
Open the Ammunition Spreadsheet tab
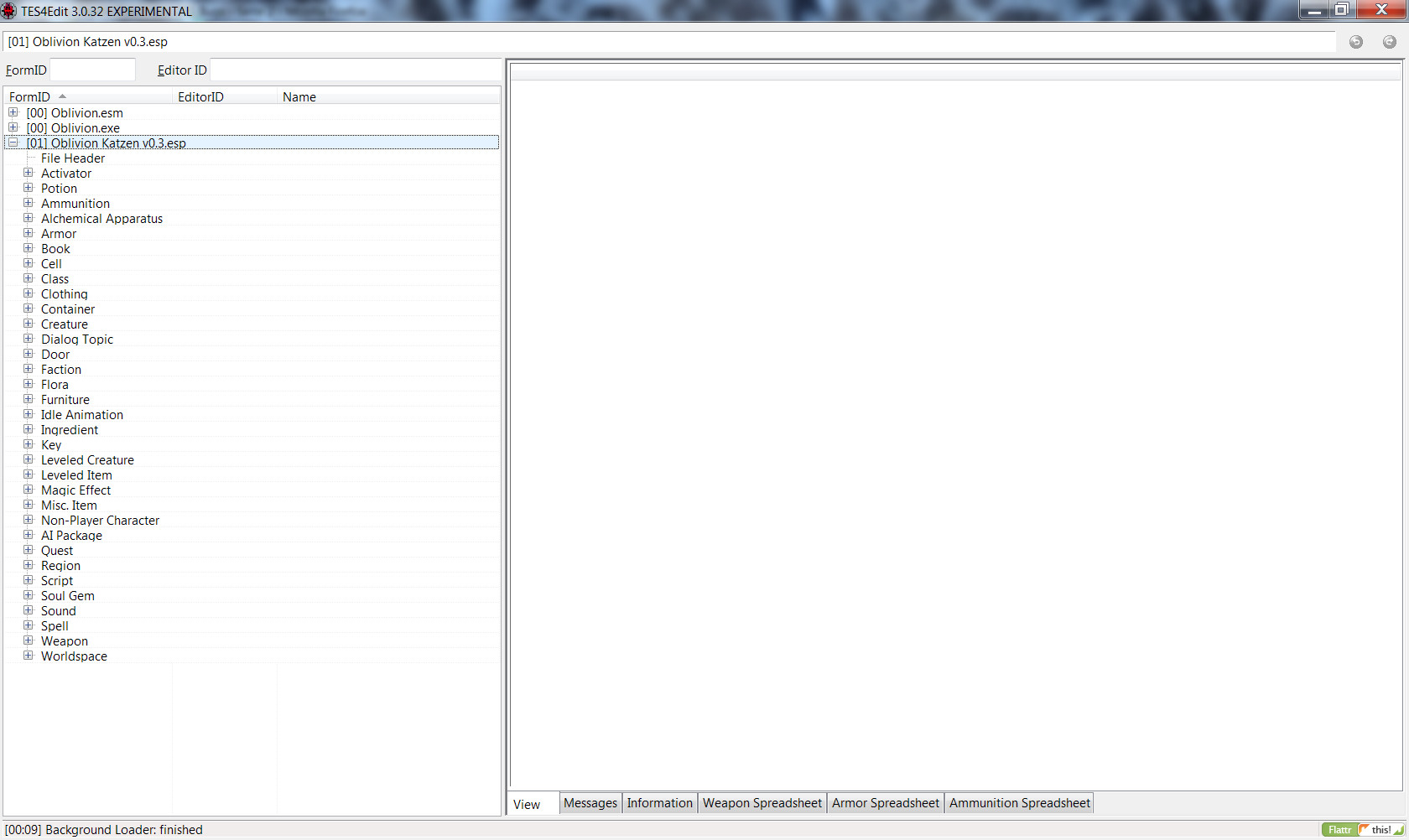pyautogui.click(x=1019, y=803)
